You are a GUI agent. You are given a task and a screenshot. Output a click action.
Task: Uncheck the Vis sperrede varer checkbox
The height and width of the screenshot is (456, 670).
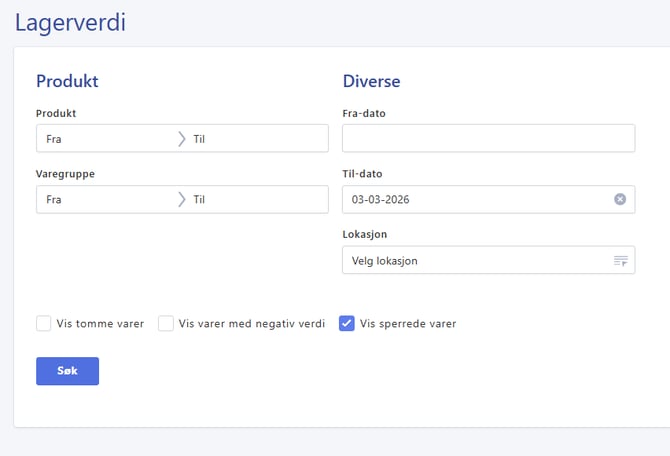click(347, 323)
